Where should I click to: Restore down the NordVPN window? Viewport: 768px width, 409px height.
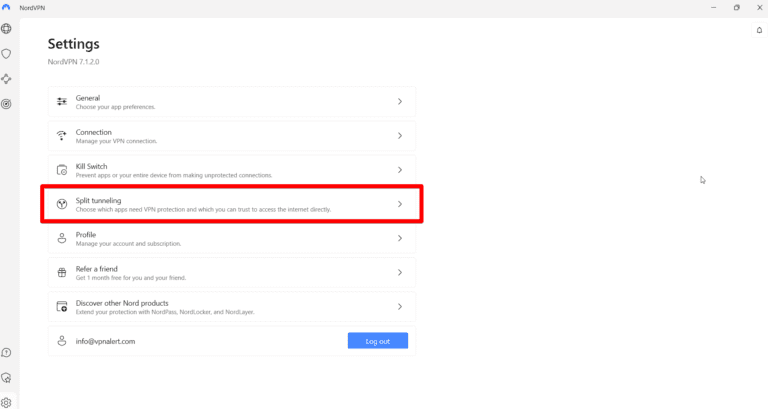(x=737, y=7)
